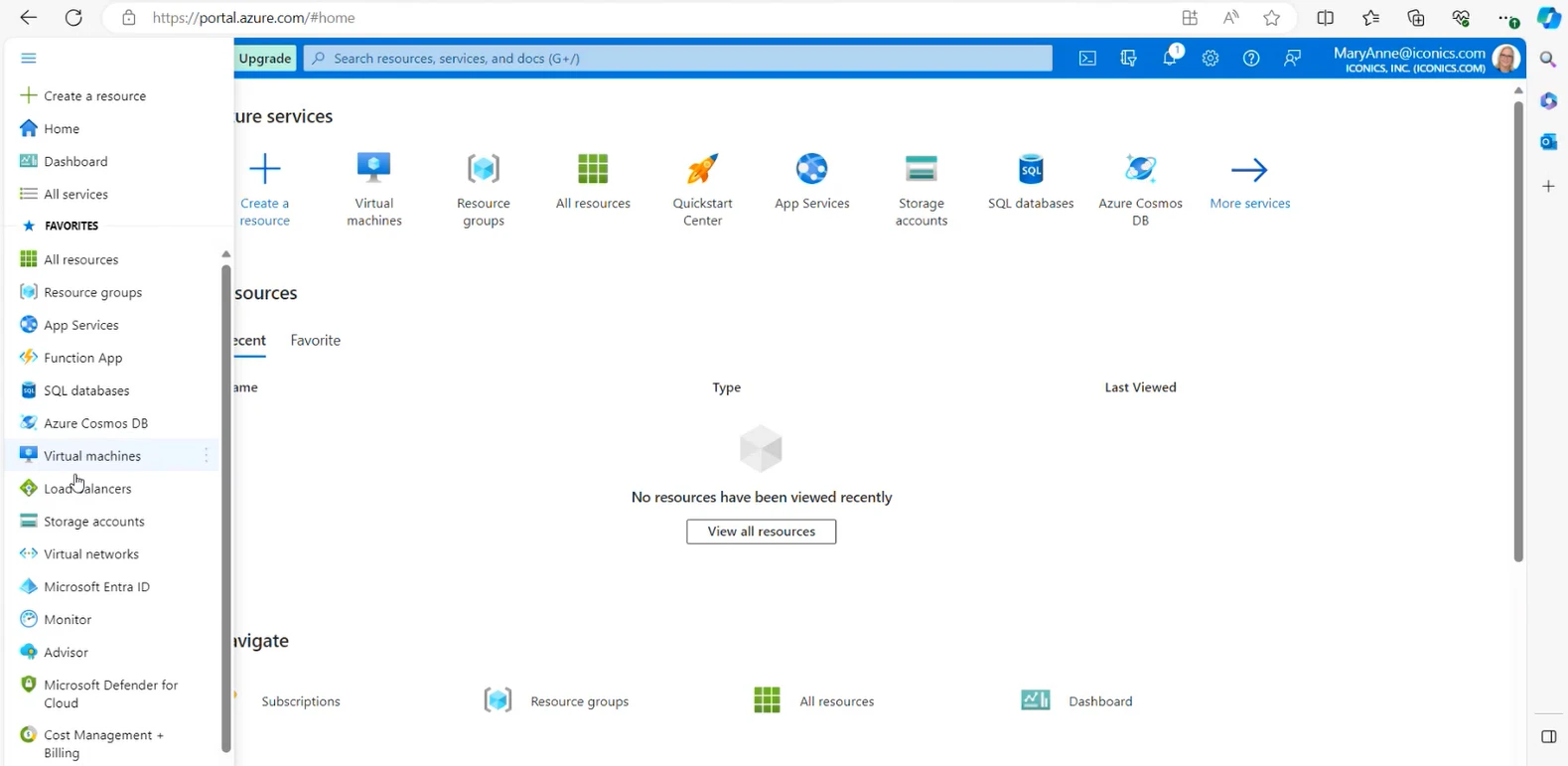The width and height of the screenshot is (1568, 766).
Task: Open Storage accounts service icon
Action: coord(921,169)
